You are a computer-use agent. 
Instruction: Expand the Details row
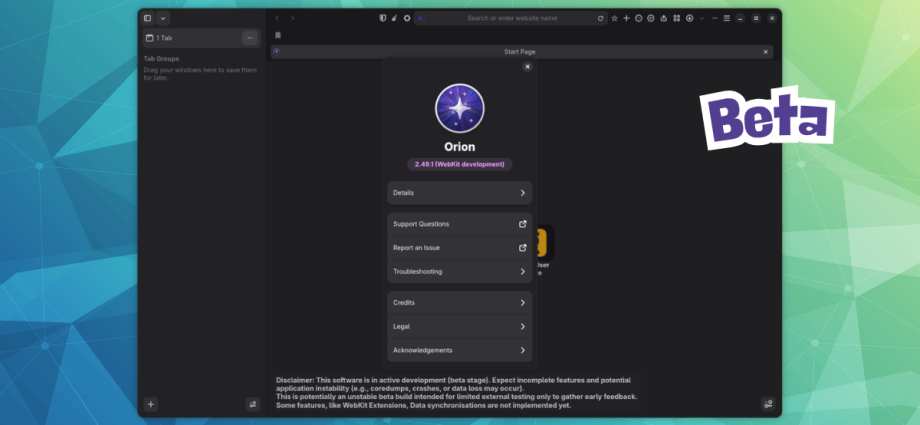tap(459, 193)
